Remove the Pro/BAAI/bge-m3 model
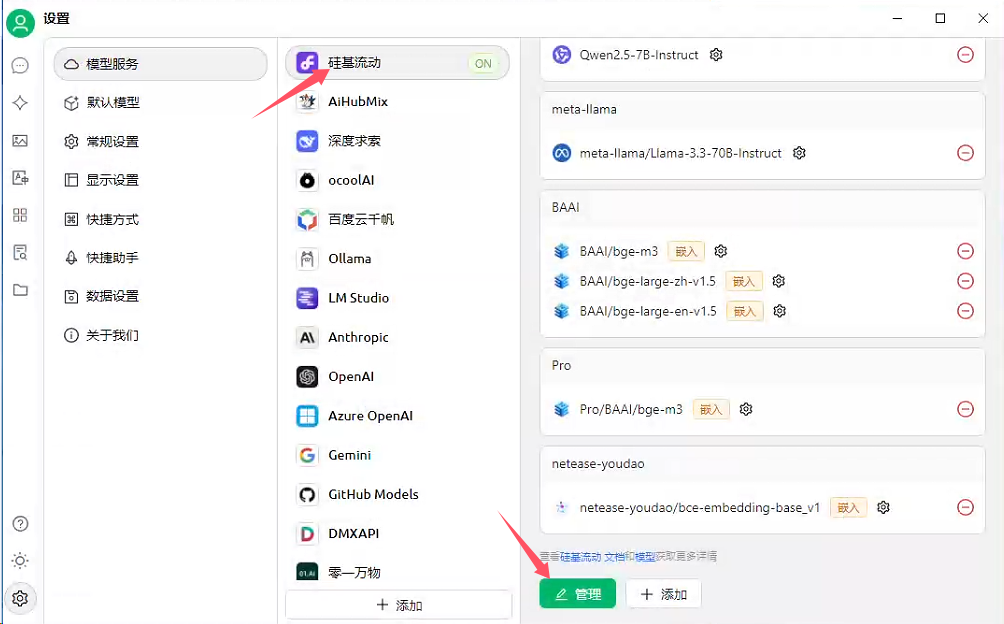Screen dimensions: 1004x624 (966, 409)
